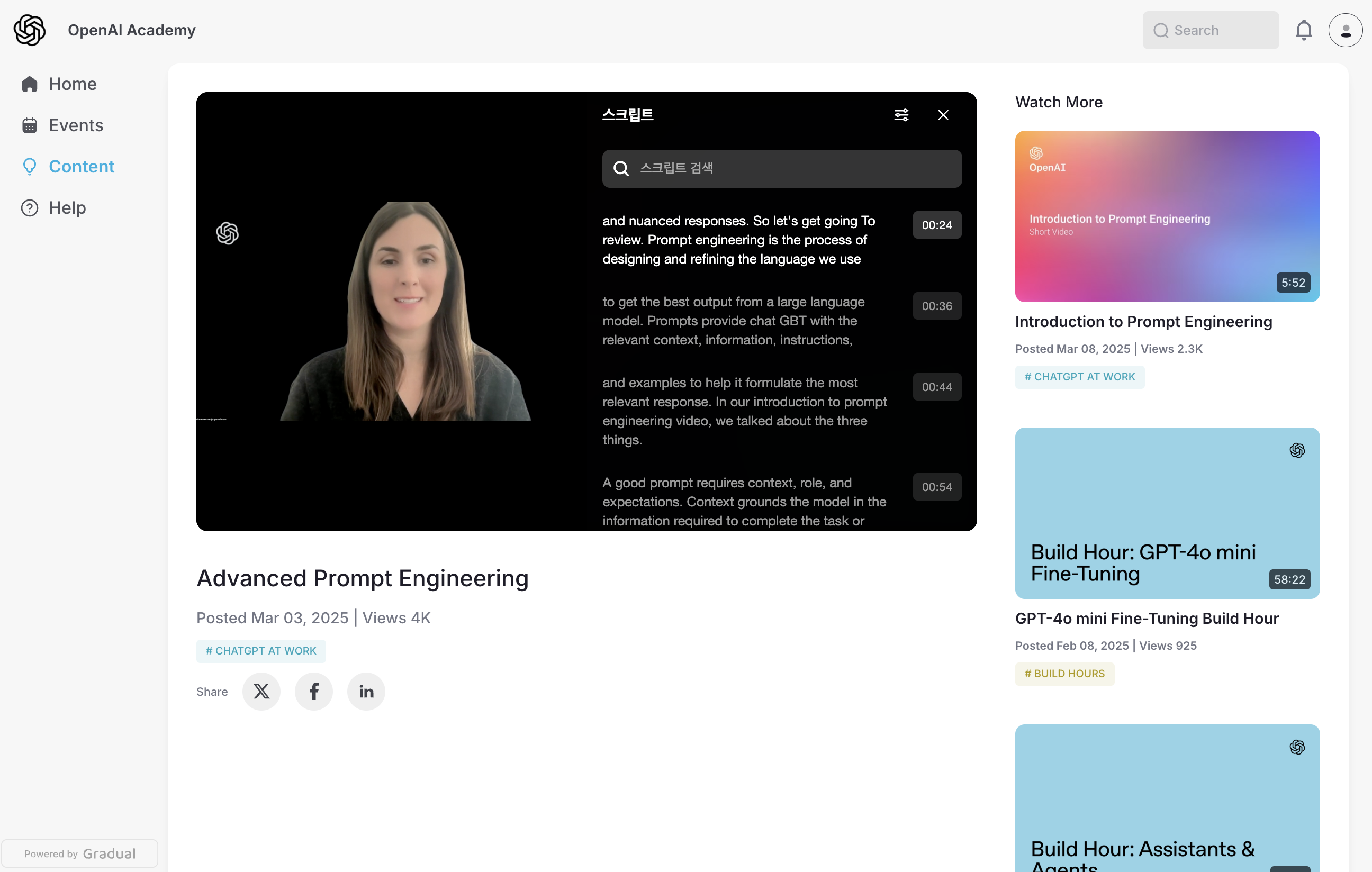Open GPT-4o mini Fine-Tuning Build Hour title
The image size is (1372, 872).
1147,619
